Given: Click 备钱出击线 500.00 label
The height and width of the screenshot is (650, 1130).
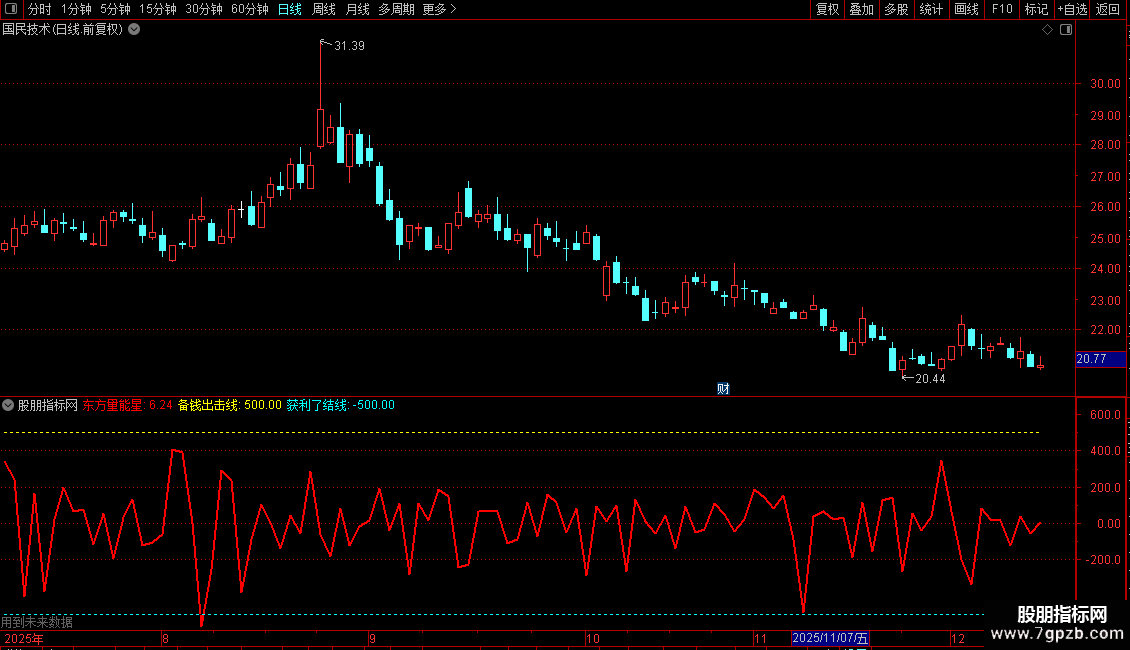Looking at the screenshot, I should click(x=230, y=405).
